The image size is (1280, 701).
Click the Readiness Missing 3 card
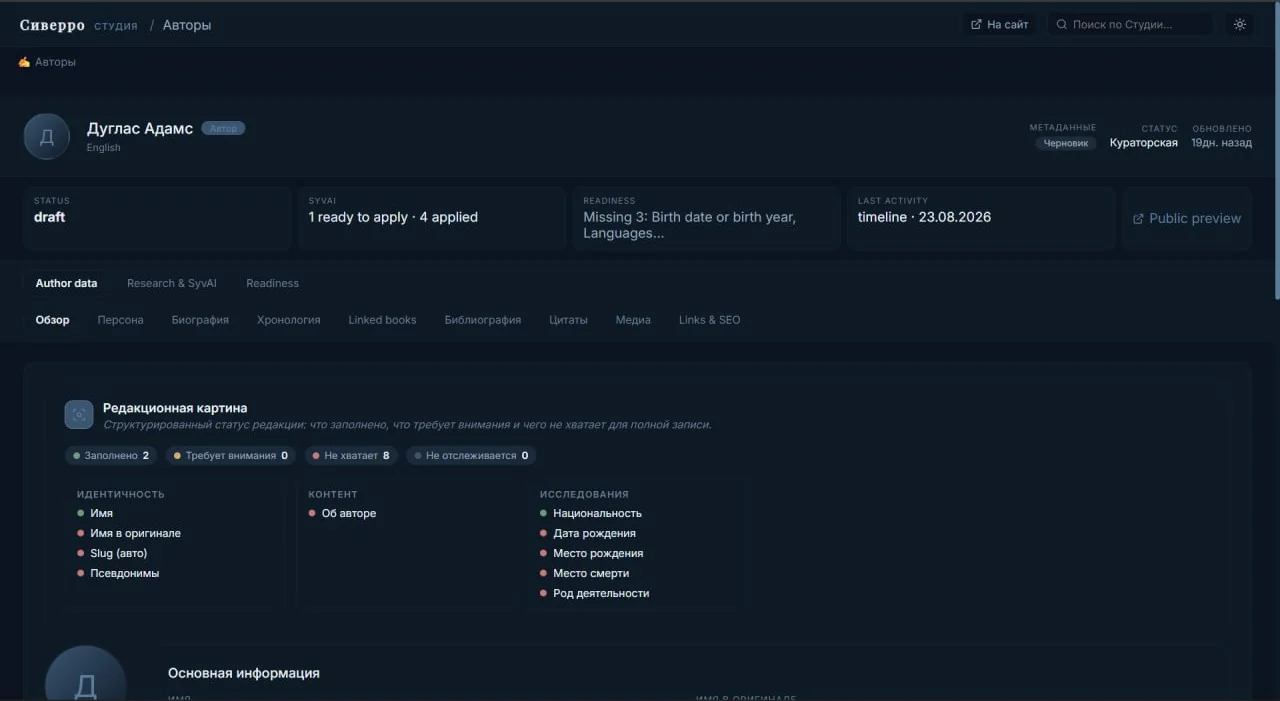[706, 218]
